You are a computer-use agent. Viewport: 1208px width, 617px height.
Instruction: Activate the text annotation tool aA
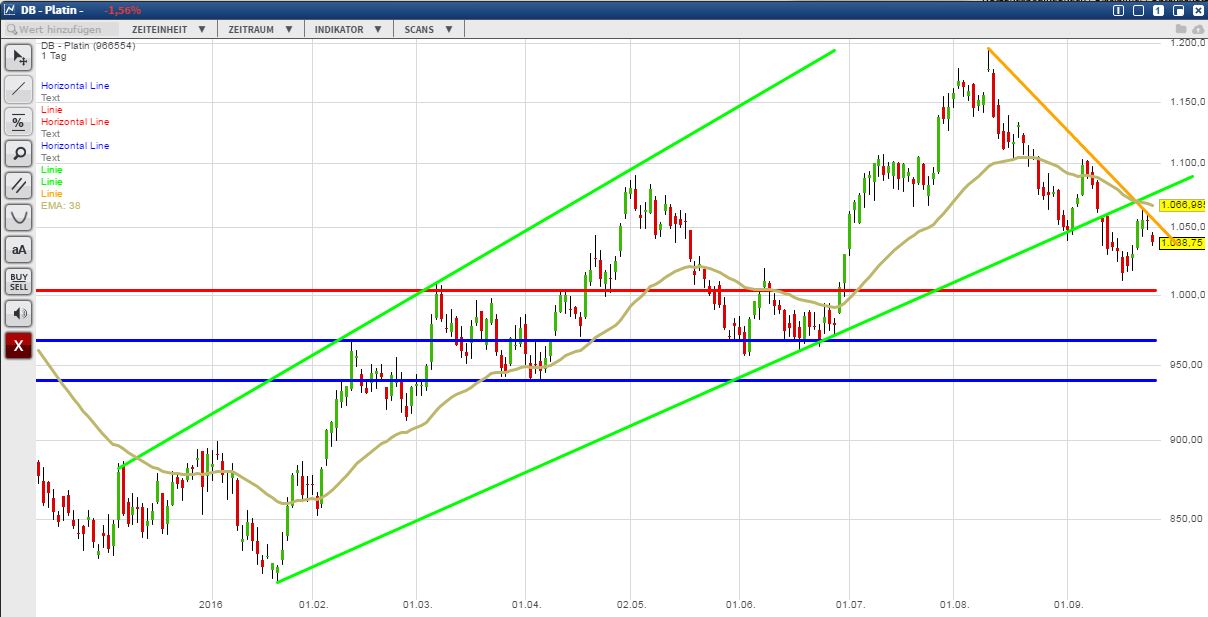pos(18,249)
